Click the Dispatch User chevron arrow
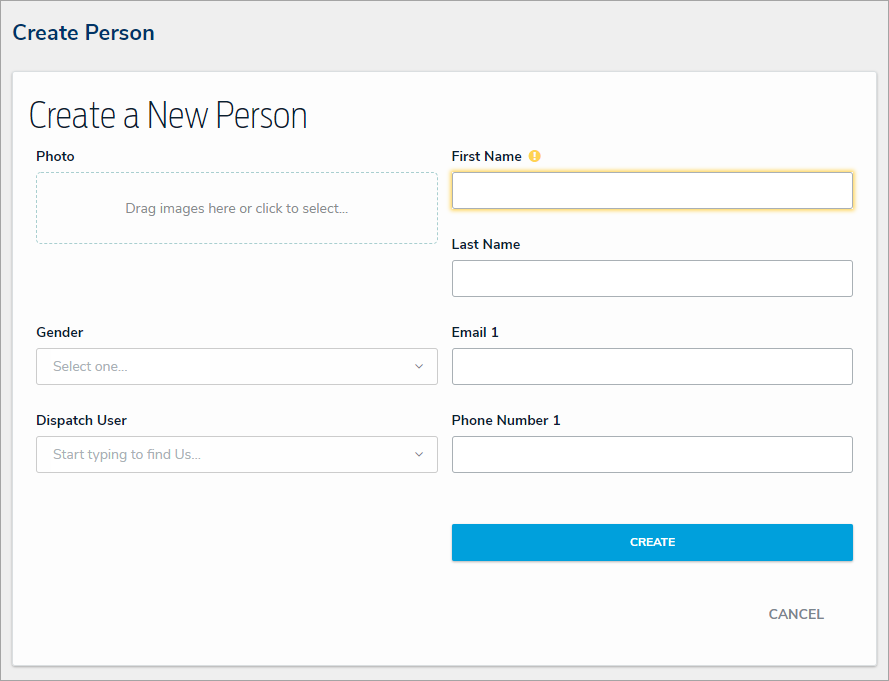The height and width of the screenshot is (681, 889). 419,455
